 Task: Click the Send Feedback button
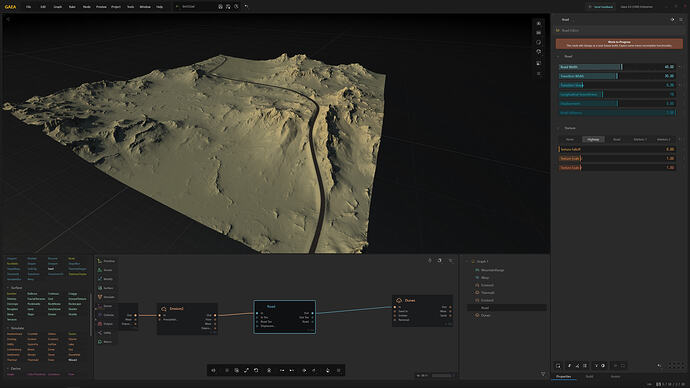(601, 7)
